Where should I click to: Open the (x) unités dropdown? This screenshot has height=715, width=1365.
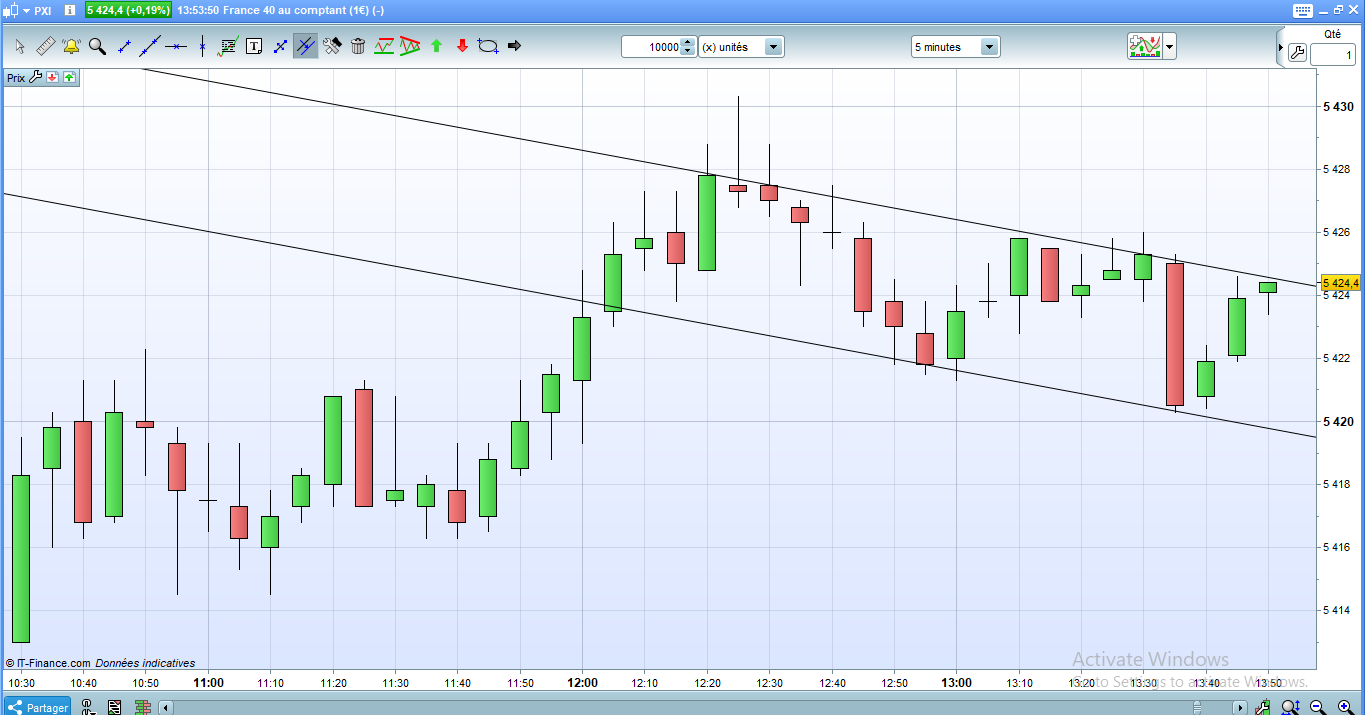tap(741, 47)
